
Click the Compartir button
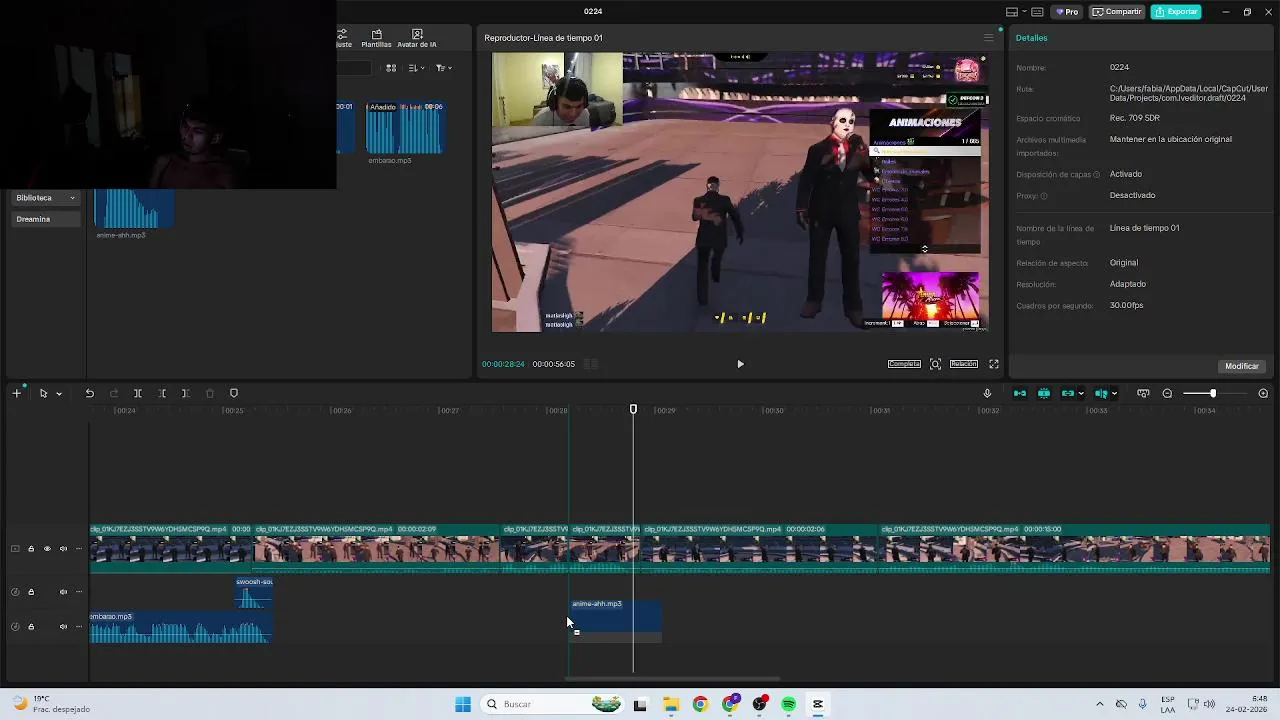[x=1117, y=12]
